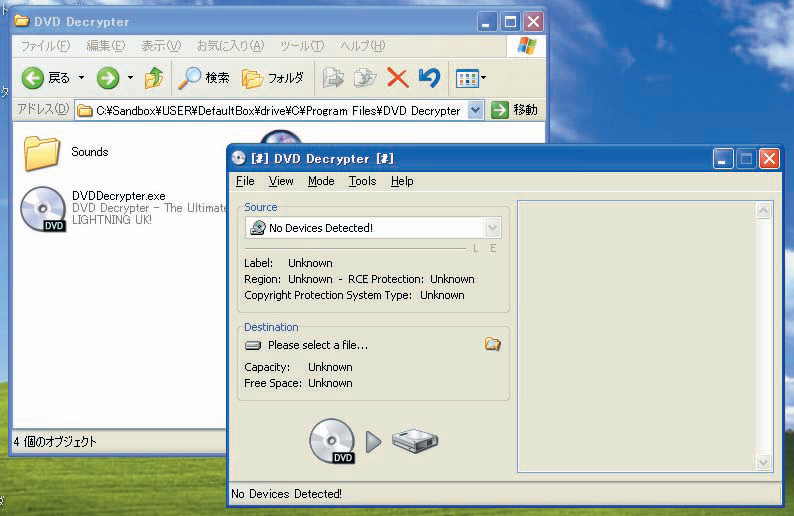
Task: Open the Back button history dropdown arrow
Action: tap(82, 78)
